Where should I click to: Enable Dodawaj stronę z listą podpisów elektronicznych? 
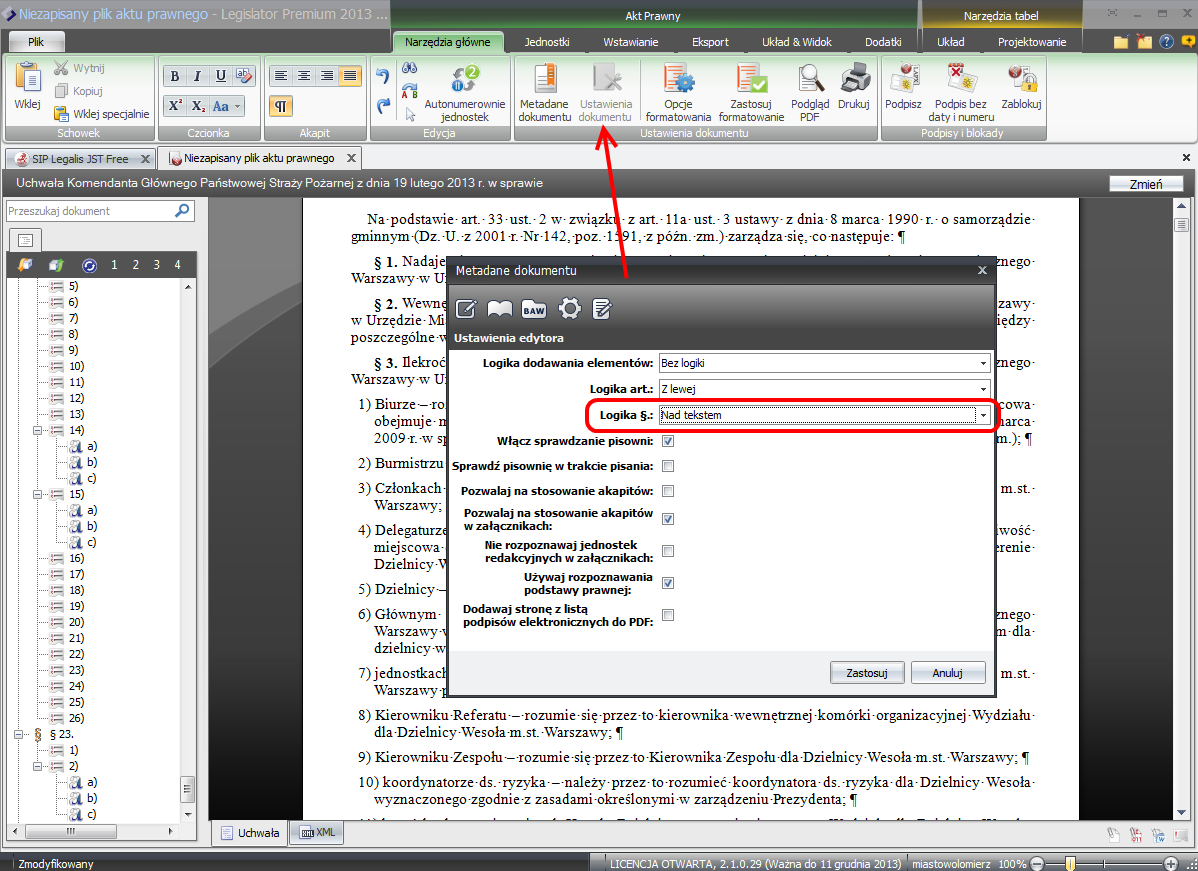668,615
